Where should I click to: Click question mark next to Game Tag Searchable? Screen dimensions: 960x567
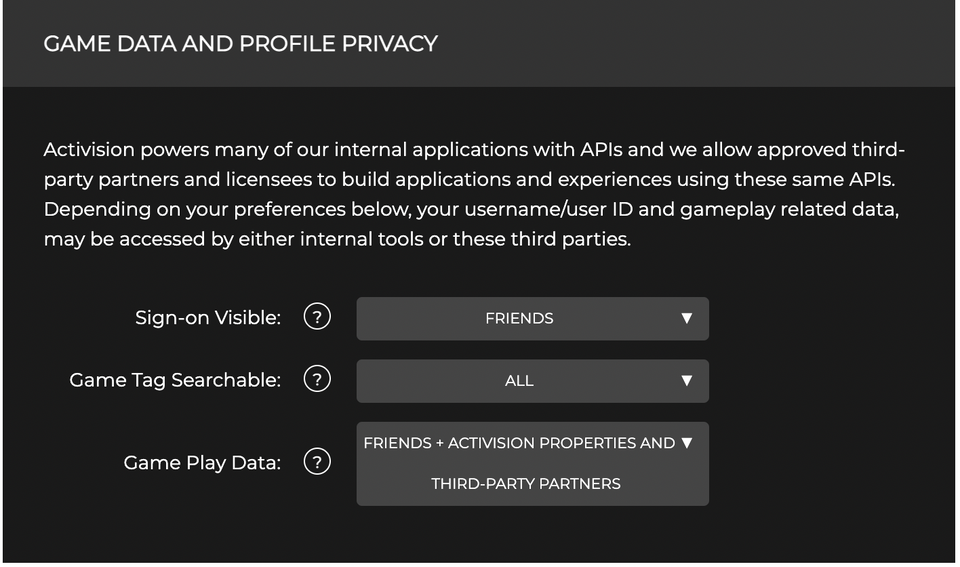pyautogui.click(x=317, y=379)
